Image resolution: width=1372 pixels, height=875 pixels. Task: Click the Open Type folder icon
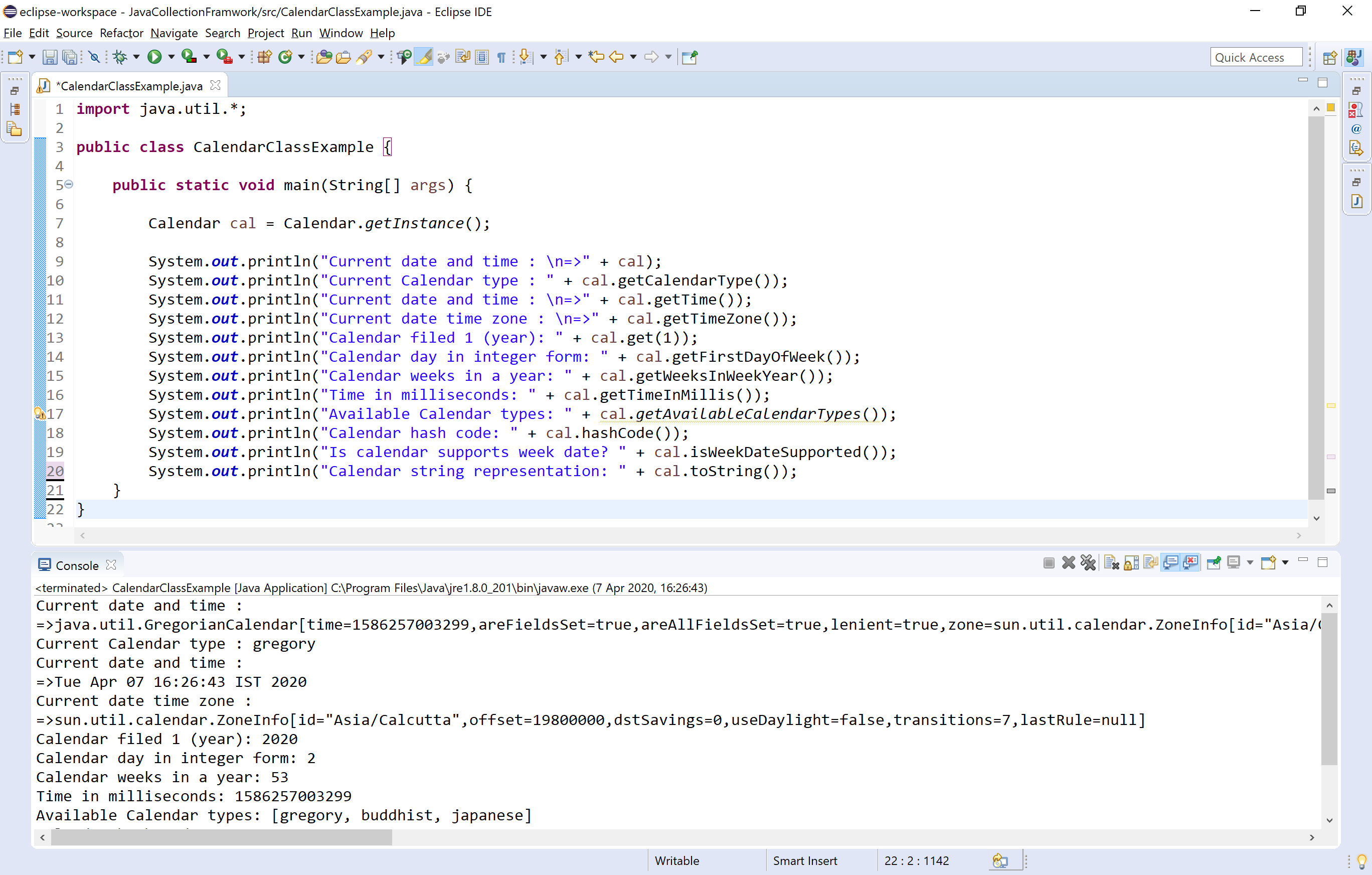(x=324, y=57)
